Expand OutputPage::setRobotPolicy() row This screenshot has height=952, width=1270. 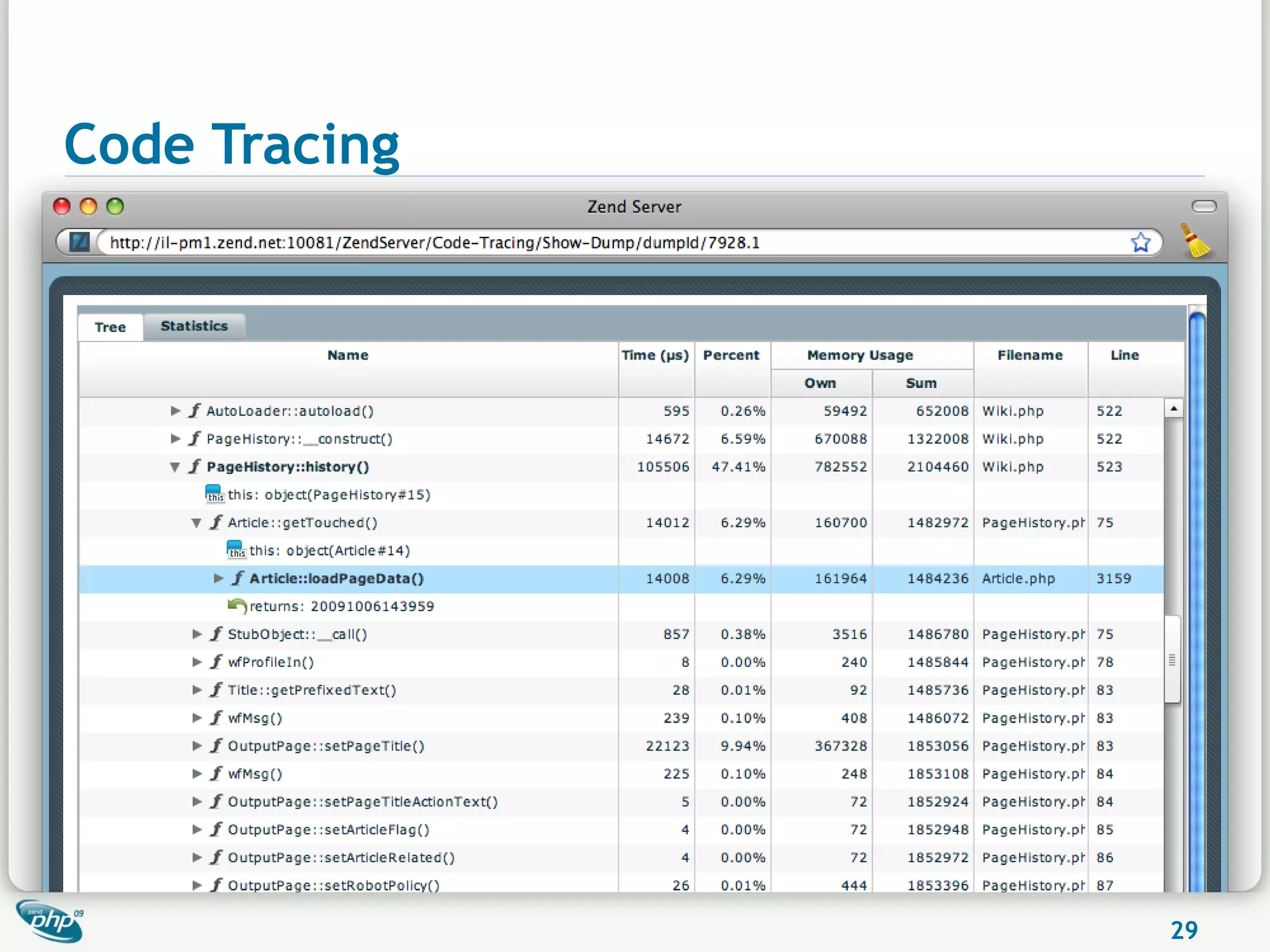click(197, 884)
